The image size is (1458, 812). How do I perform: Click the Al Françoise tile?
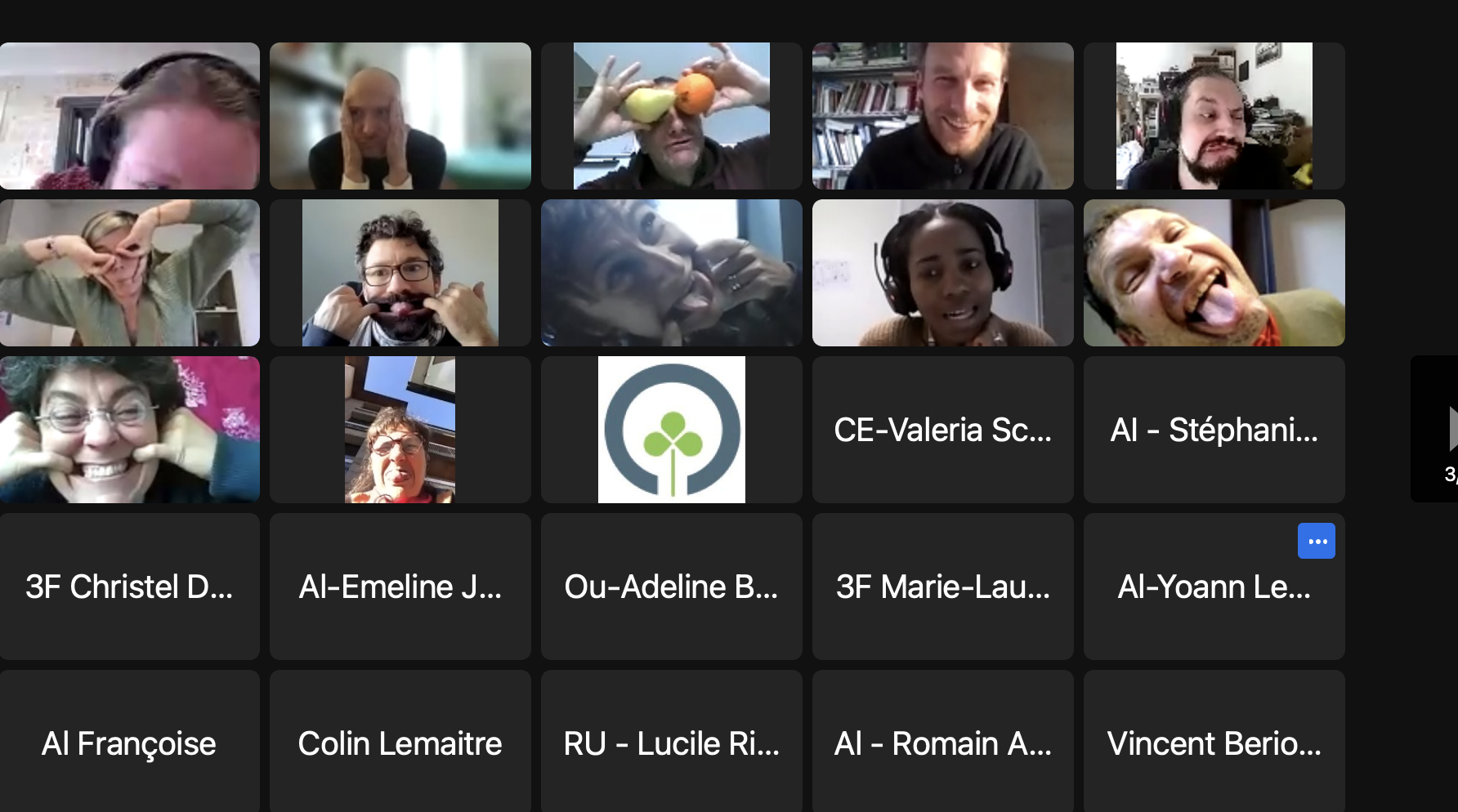tap(129, 741)
